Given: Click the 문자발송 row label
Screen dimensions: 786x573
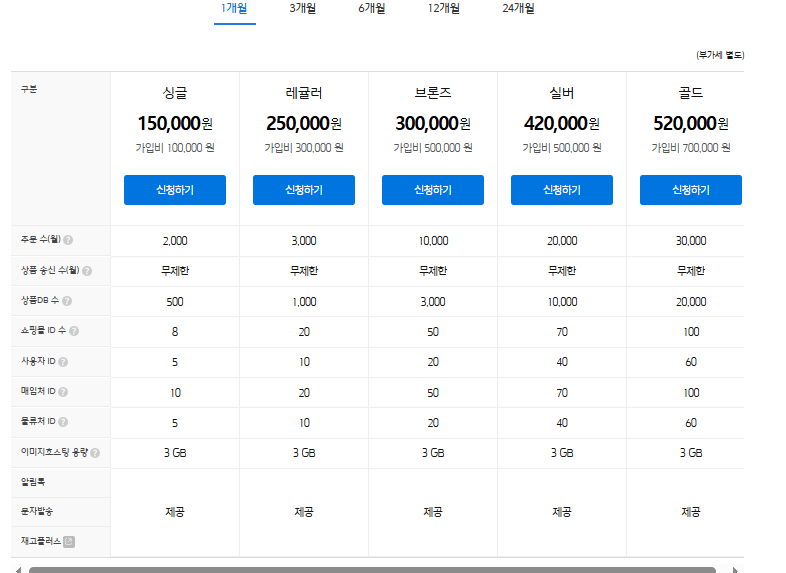Looking at the screenshot, I should pos(37,512).
